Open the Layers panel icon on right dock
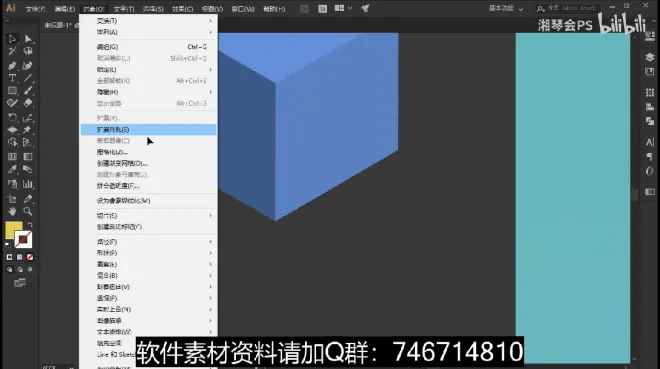 coord(649,57)
